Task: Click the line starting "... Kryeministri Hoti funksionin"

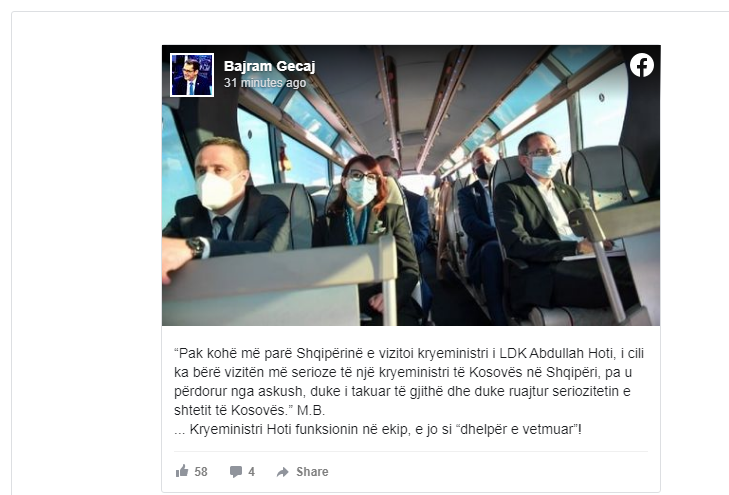Action: coord(378,429)
